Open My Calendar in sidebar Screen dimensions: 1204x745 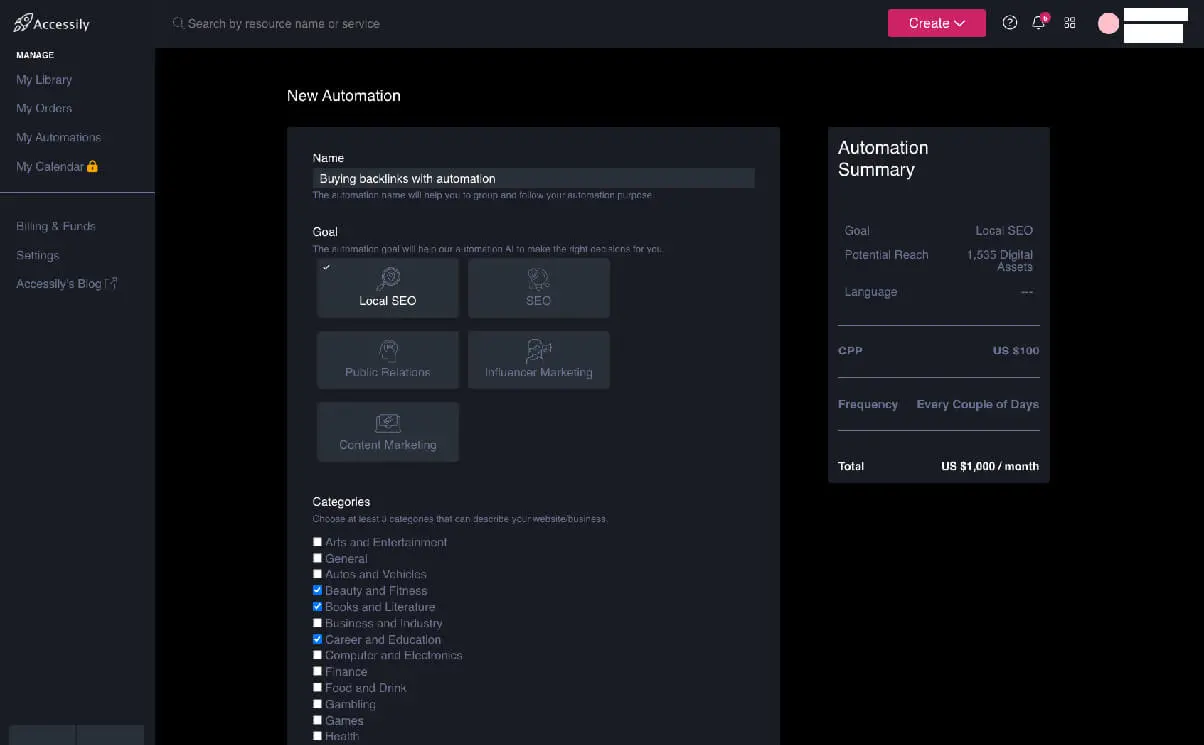[x=50, y=166]
